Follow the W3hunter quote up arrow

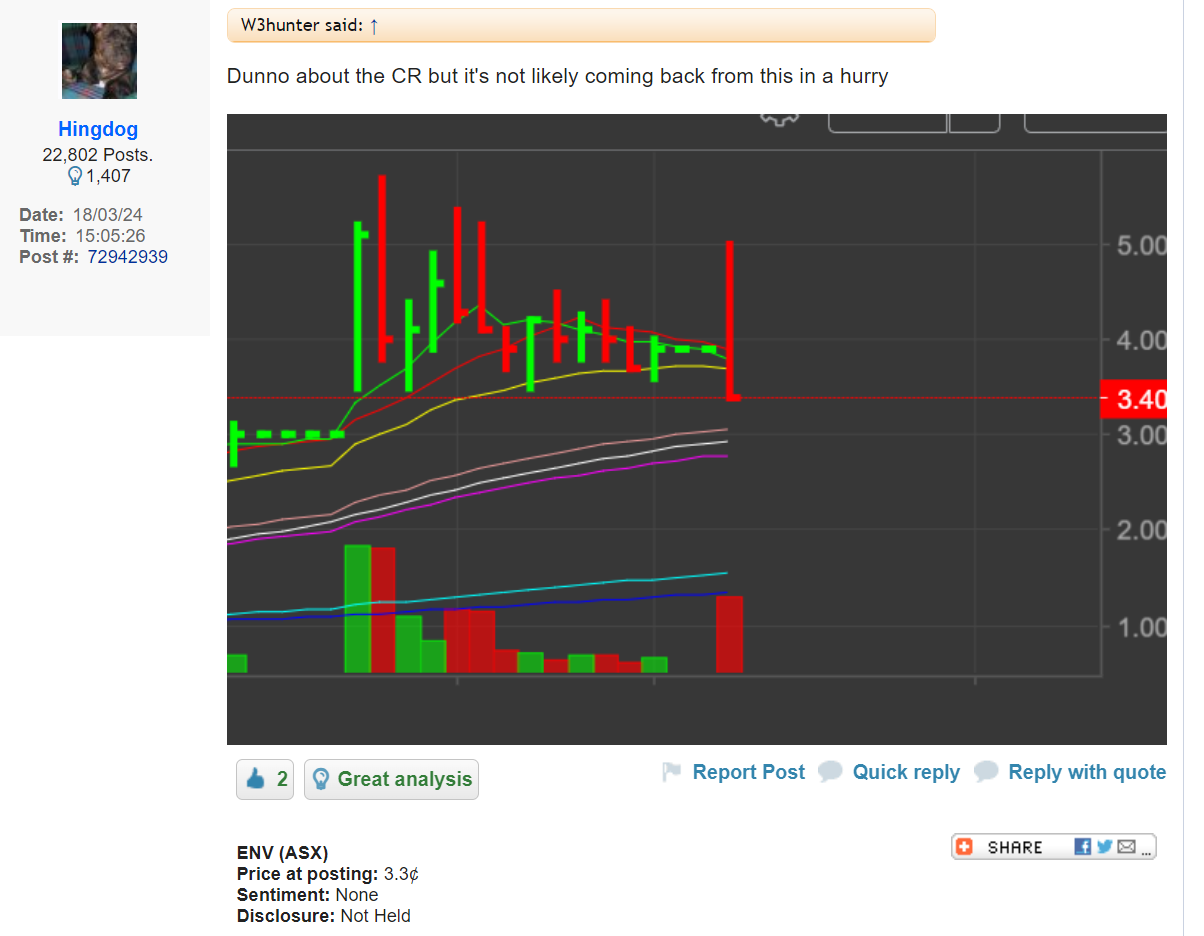click(x=374, y=26)
